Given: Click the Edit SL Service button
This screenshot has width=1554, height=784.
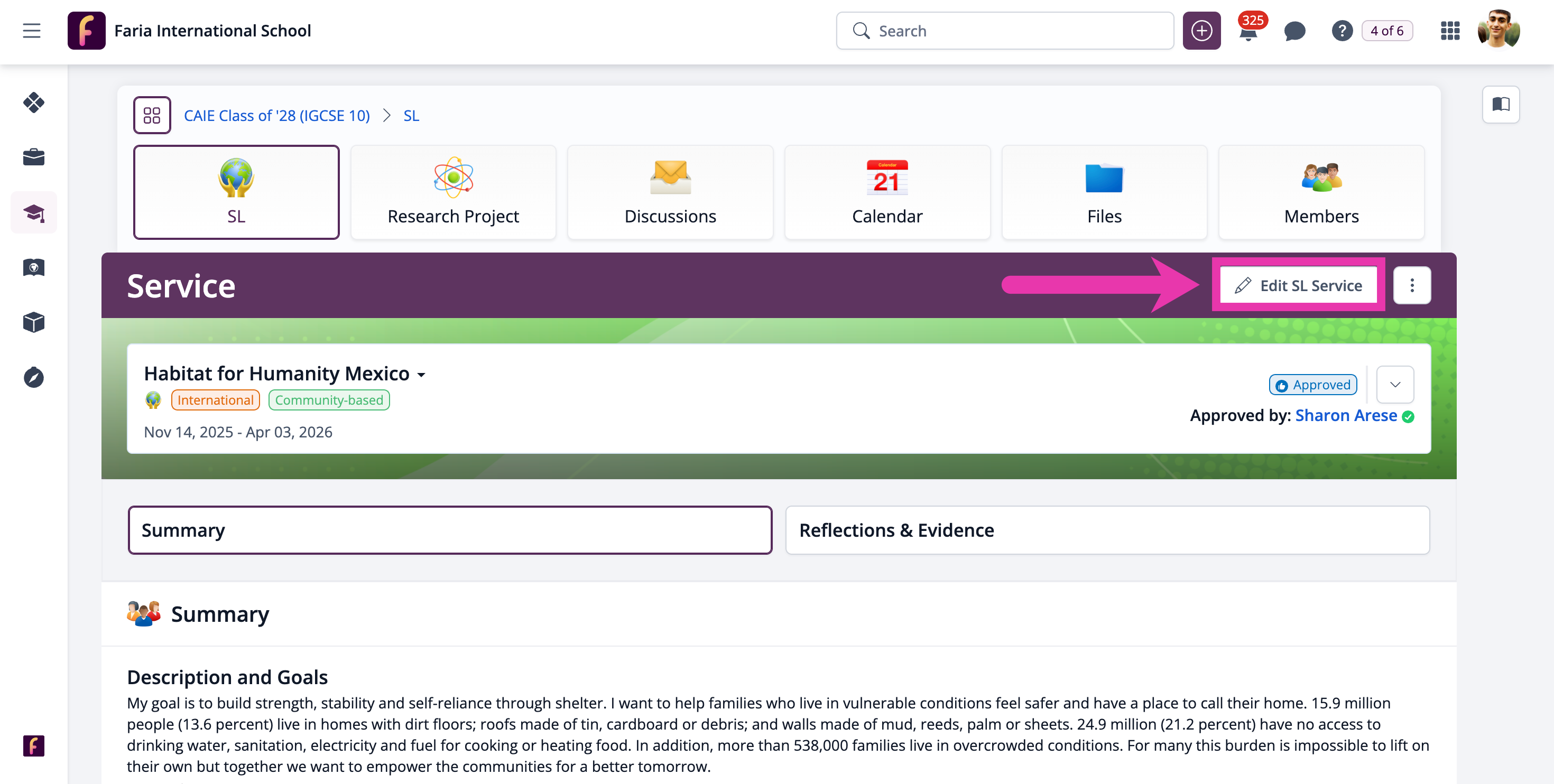Looking at the screenshot, I should click(x=1298, y=285).
